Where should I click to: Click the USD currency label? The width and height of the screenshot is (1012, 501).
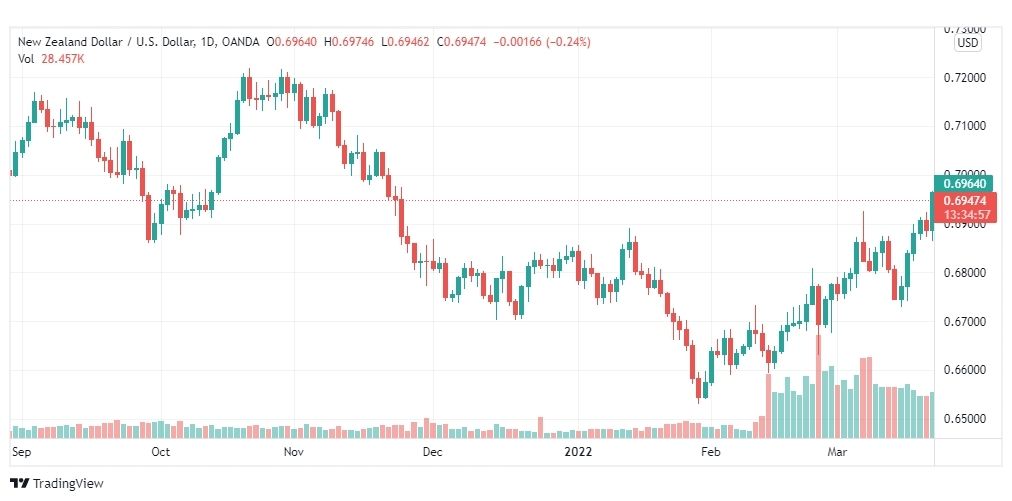coord(967,43)
